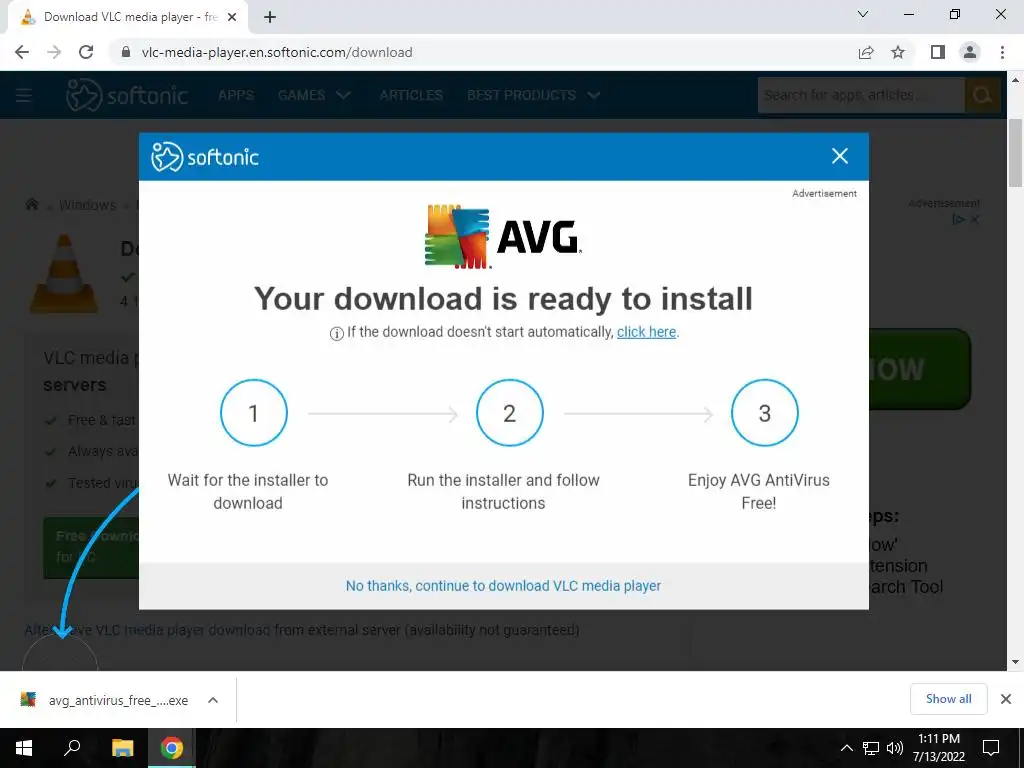The width and height of the screenshot is (1024, 768).
Task: Open a new browser tab
Action: coord(270,18)
